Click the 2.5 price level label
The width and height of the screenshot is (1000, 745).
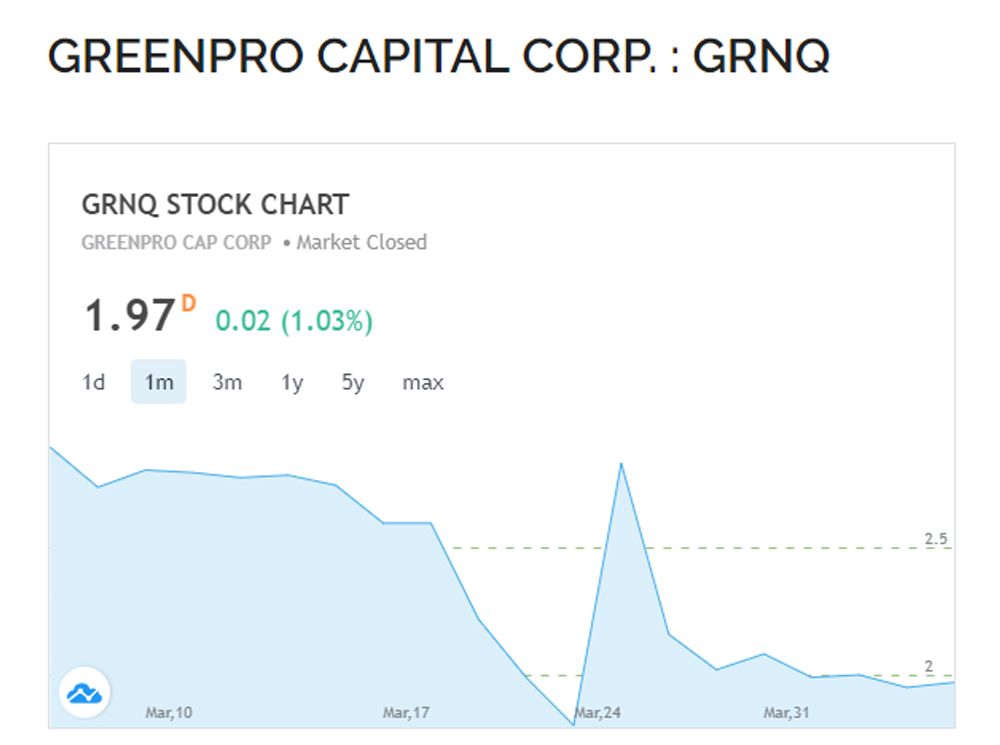tap(935, 540)
